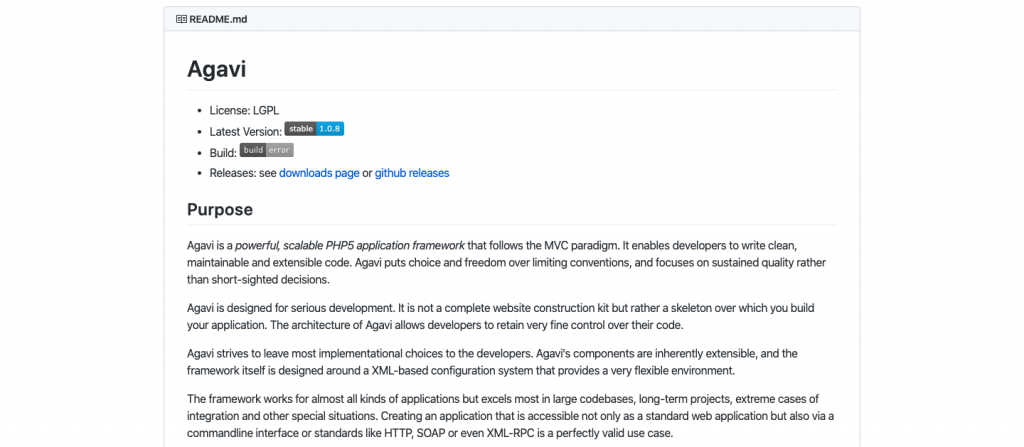Click the Agavi main heading

(x=216, y=69)
